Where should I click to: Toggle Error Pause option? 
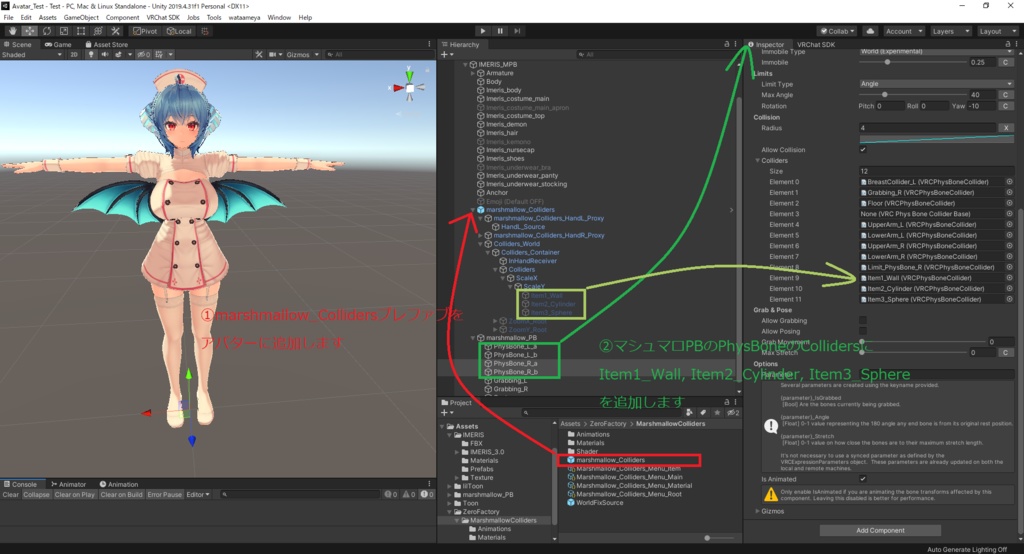(165, 495)
